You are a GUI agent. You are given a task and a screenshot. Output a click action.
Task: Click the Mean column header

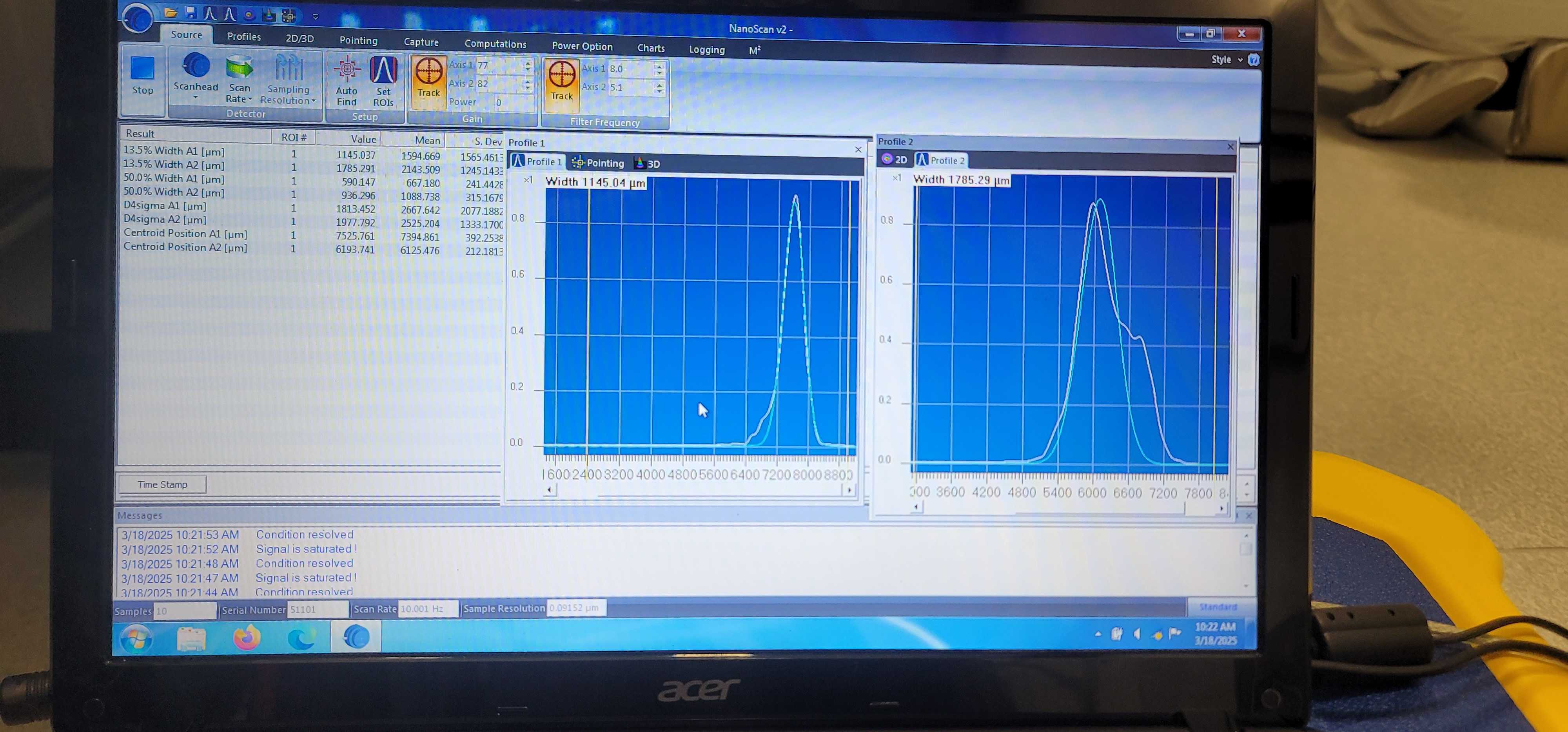pyautogui.click(x=413, y=140)
